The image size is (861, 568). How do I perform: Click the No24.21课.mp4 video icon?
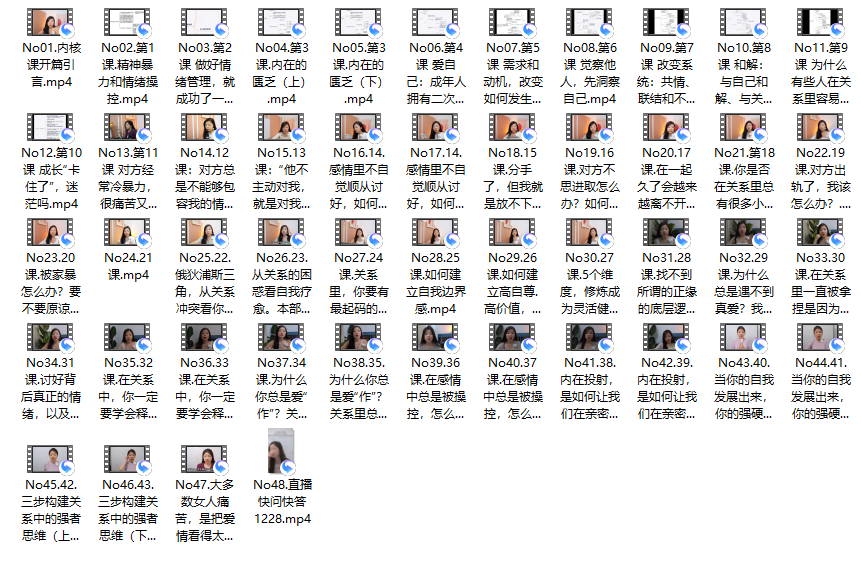pyautogui.click(x=127, y=232)
